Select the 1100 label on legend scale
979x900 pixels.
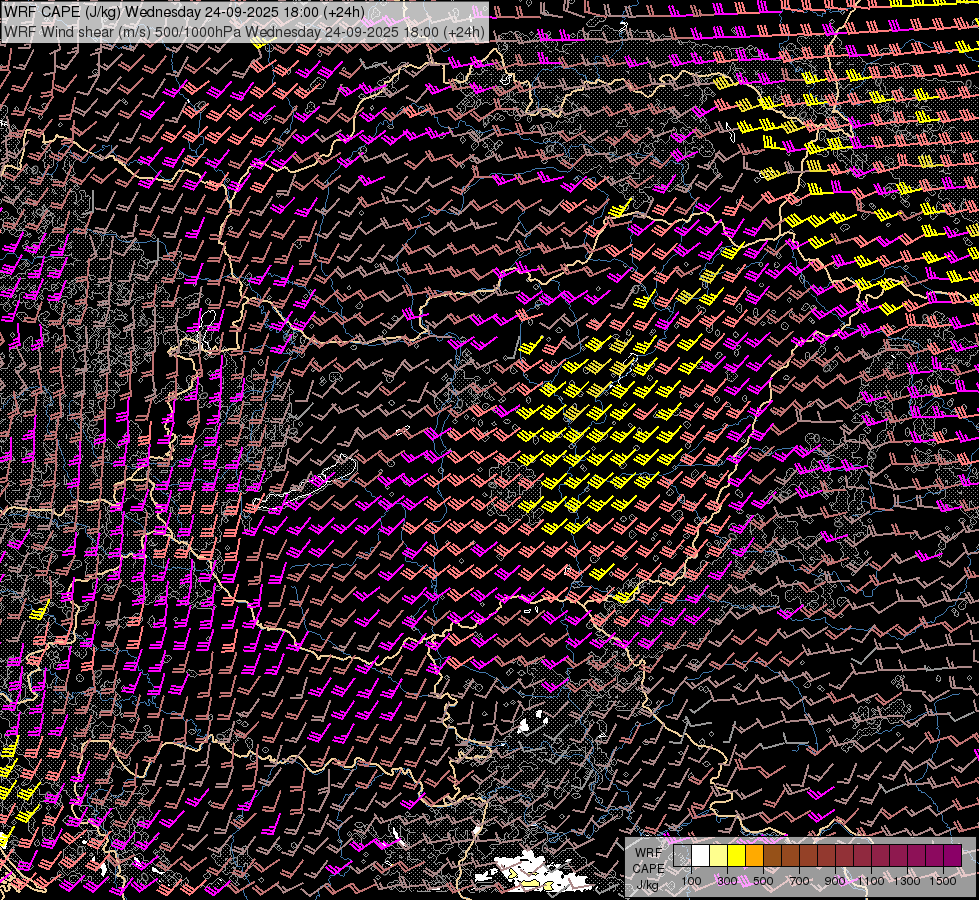pos(870,881)
